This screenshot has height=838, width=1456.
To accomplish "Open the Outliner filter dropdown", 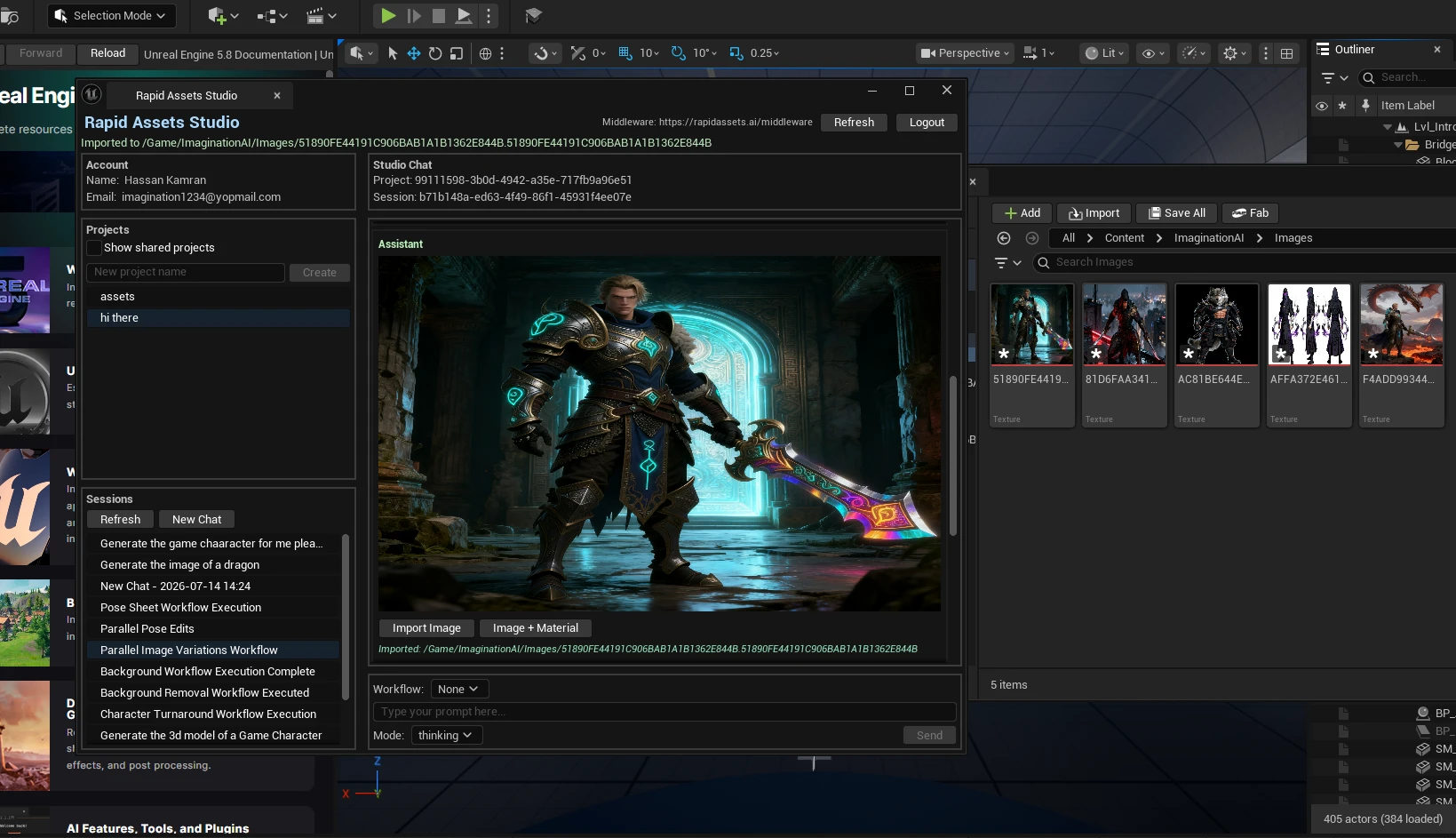I will coord(1334,78).
